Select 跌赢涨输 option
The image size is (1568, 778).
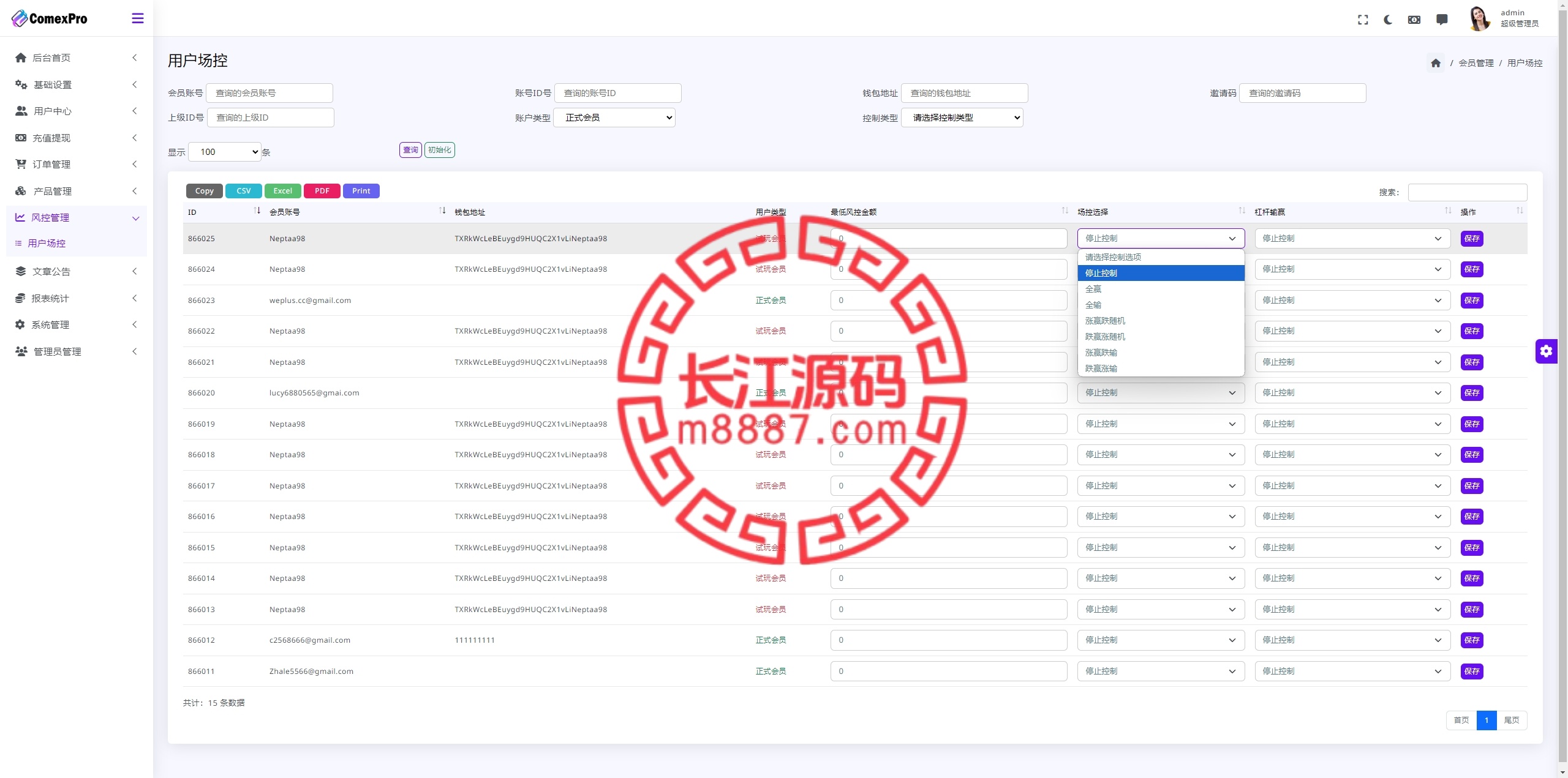pos(1161,368)
